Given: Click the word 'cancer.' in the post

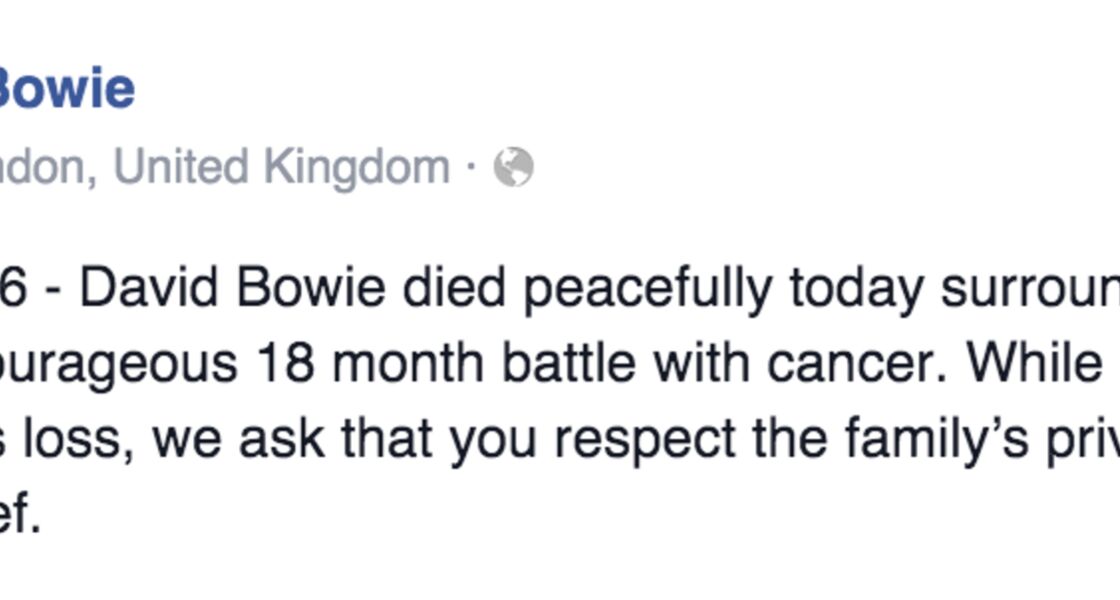Looking at the screenshot, I should pos(858,364).
